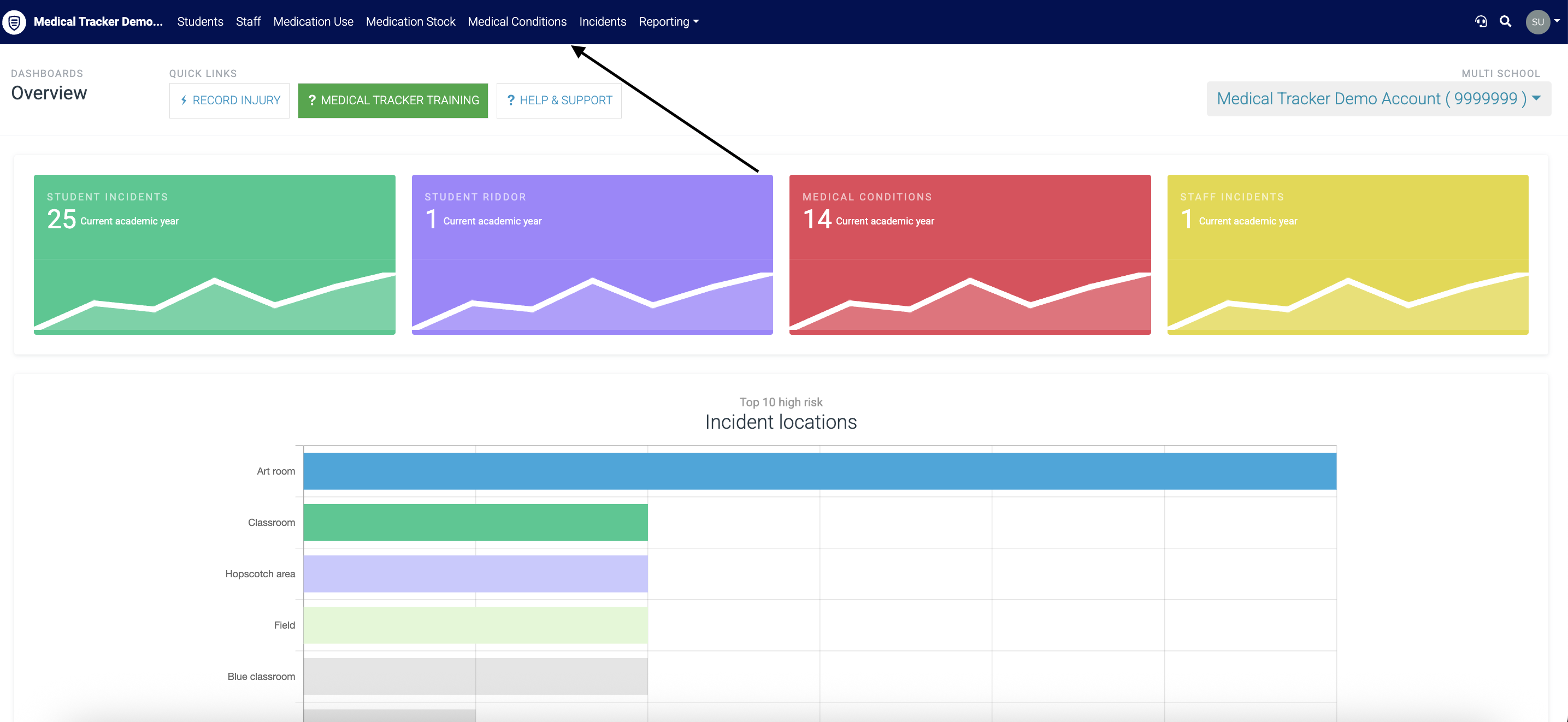This screenshot has height=722, width=1568.
Task: Open the green Student Incidents card
Action: 214,255
